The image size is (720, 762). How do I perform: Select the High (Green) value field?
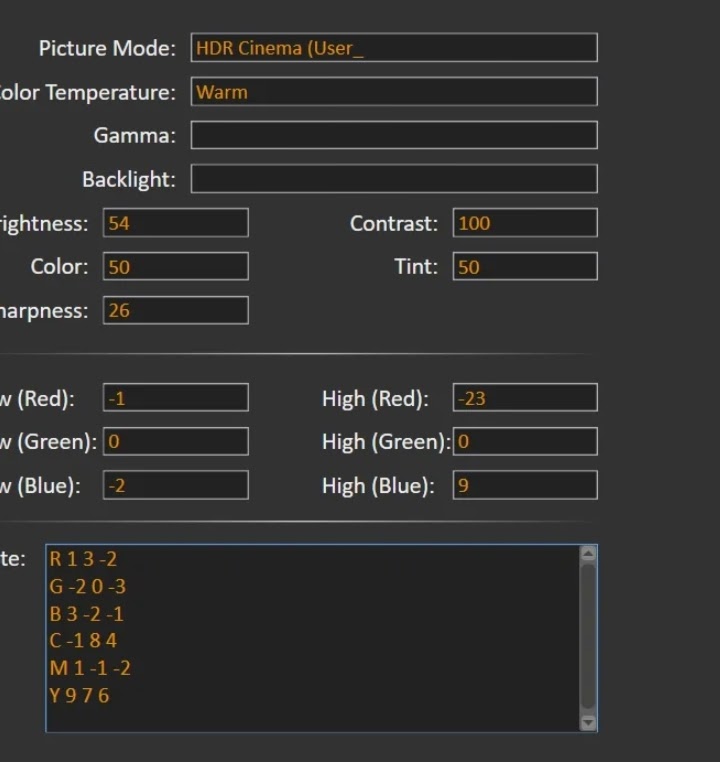click(524, 441)
